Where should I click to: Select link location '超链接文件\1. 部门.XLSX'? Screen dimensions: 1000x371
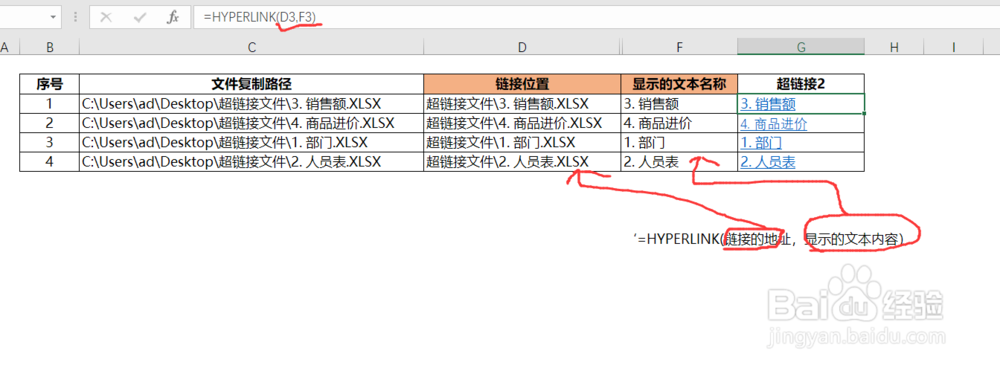pos(522,143)
